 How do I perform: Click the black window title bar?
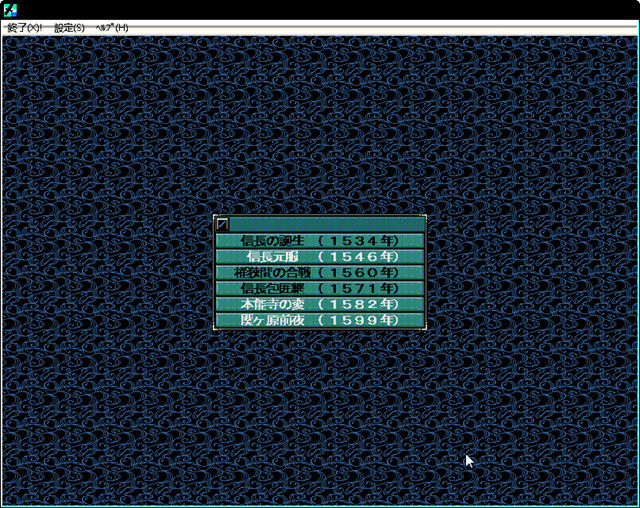tap(320, 10)
